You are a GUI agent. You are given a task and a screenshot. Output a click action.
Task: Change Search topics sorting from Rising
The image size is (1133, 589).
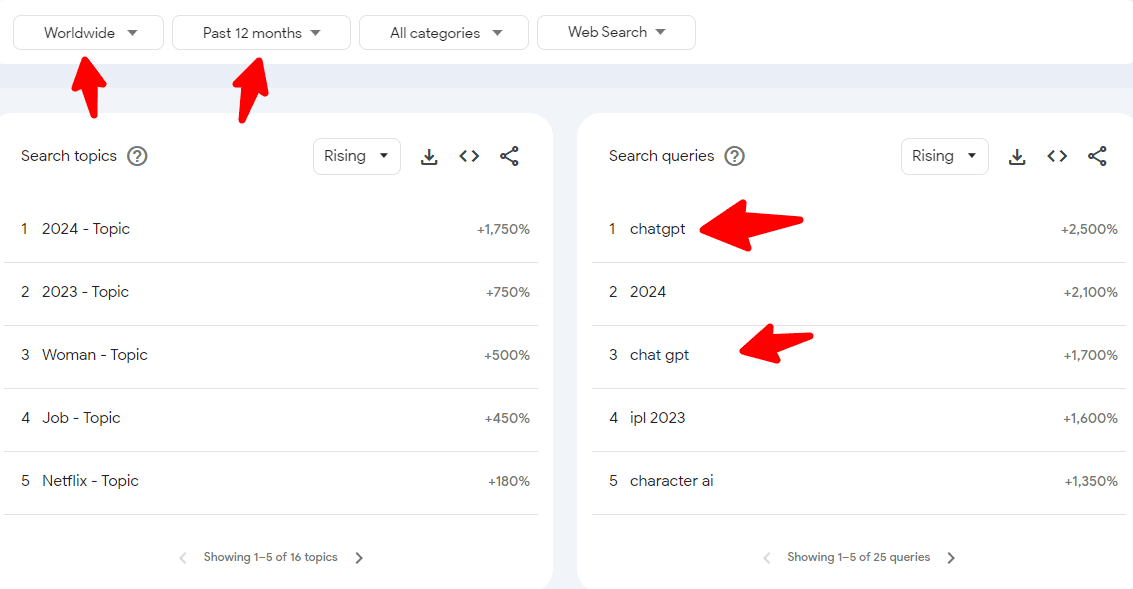click(357, 156)
